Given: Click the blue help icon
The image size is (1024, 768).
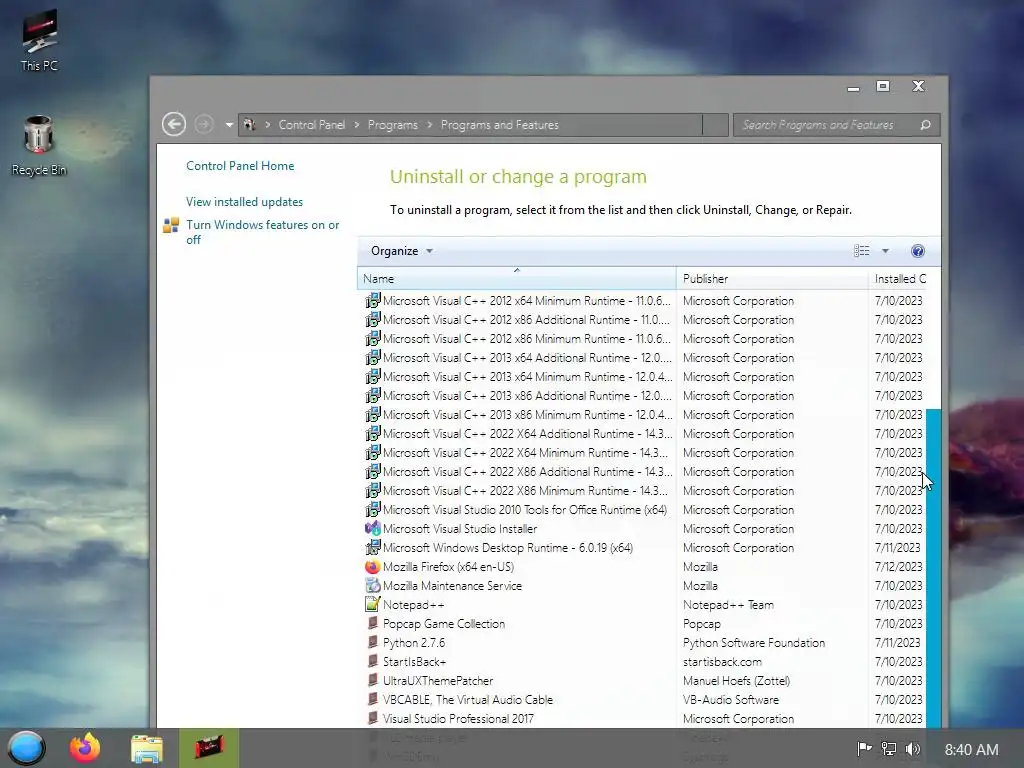Looking at the screenshot, I should (x=918, y=251).
